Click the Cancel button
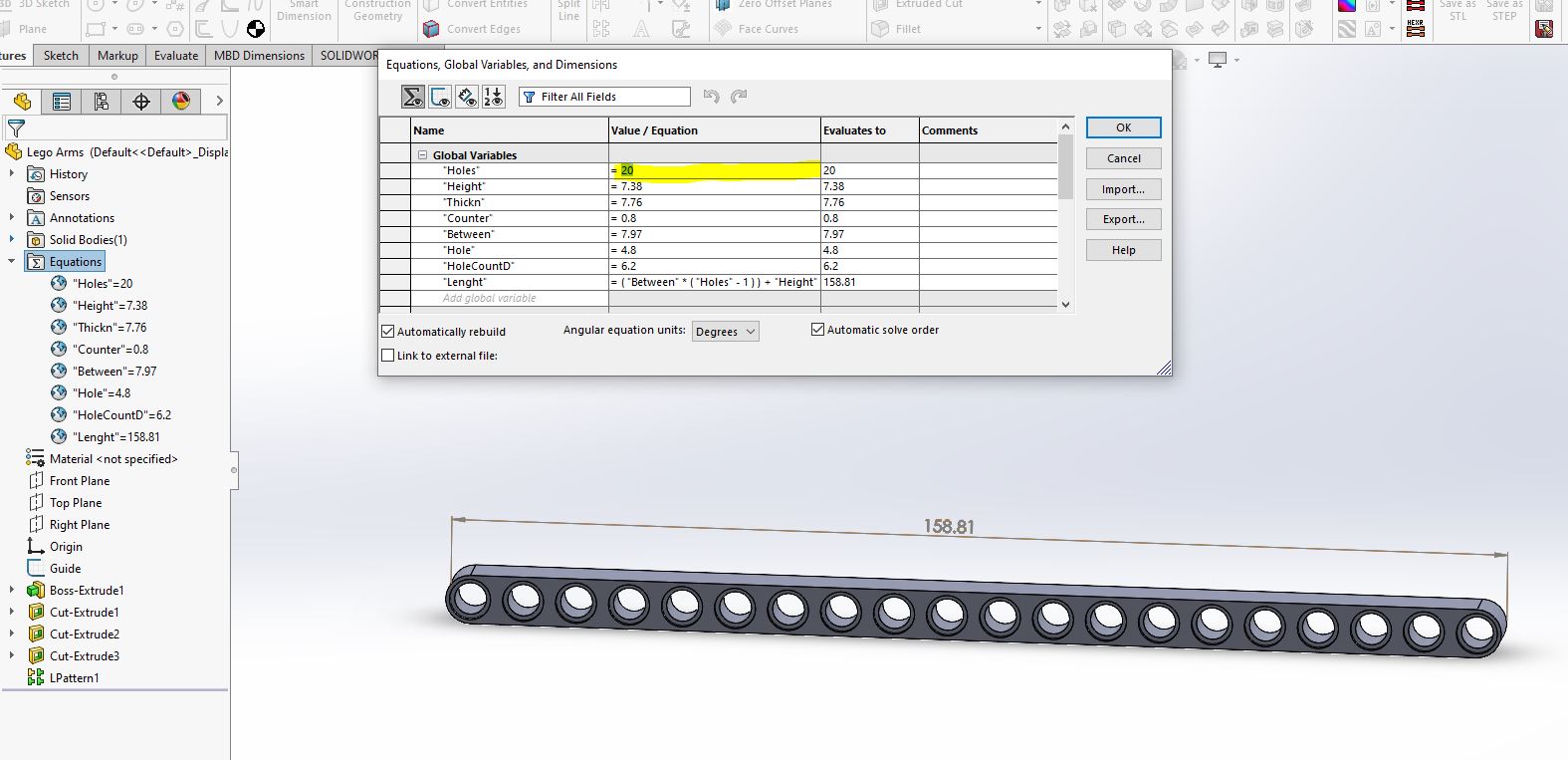This screenshot has width=1568, height=760. point(1123,158)
